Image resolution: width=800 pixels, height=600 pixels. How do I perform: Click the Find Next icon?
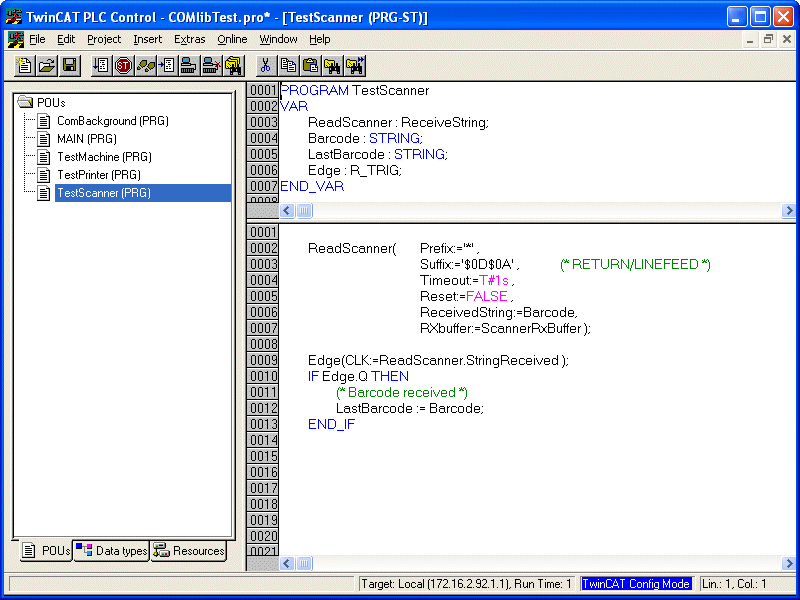pos(355,66)
